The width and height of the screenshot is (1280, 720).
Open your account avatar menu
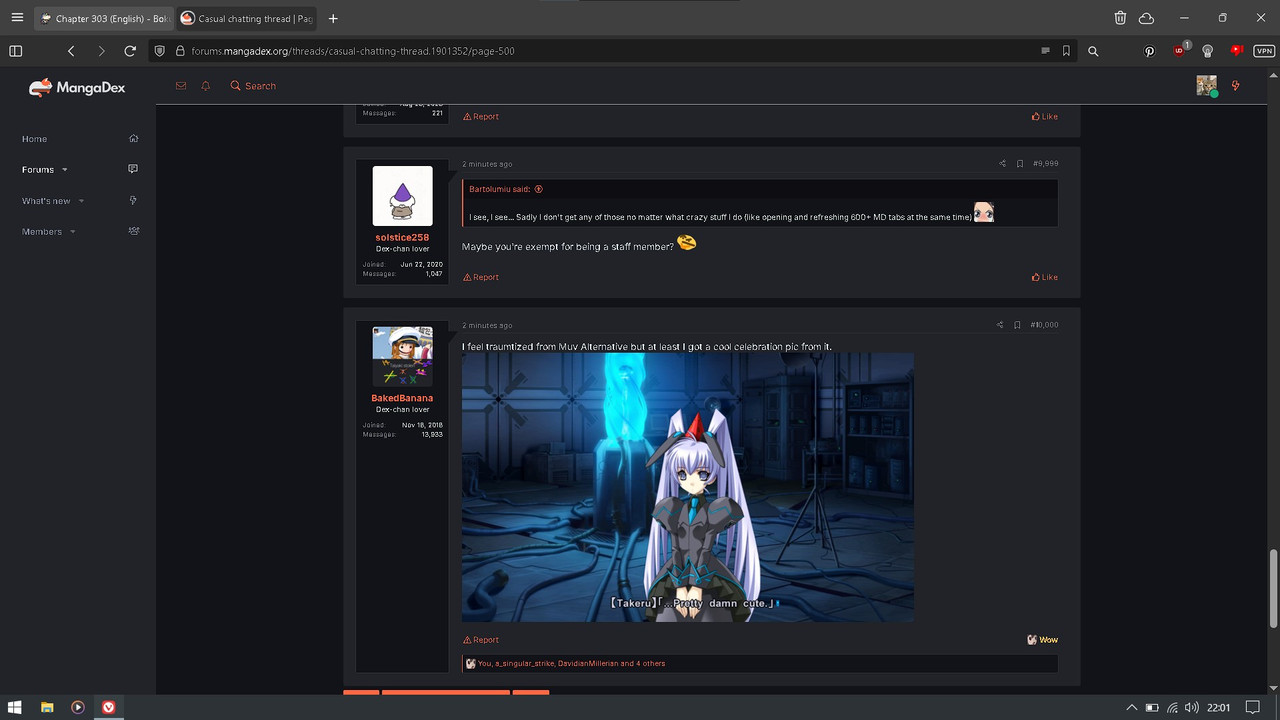click(x=1207, y=86)
